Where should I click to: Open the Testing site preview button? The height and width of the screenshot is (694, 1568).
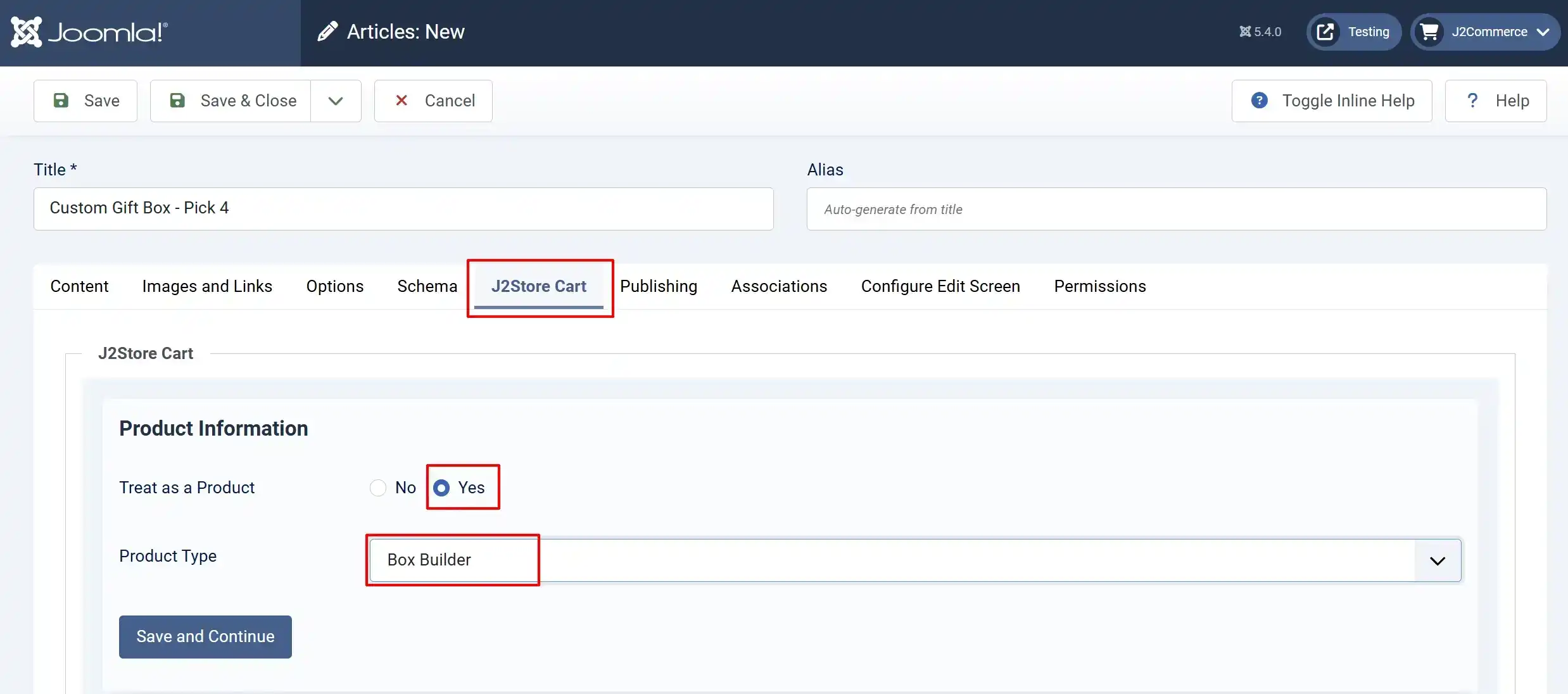(1354, 32)
